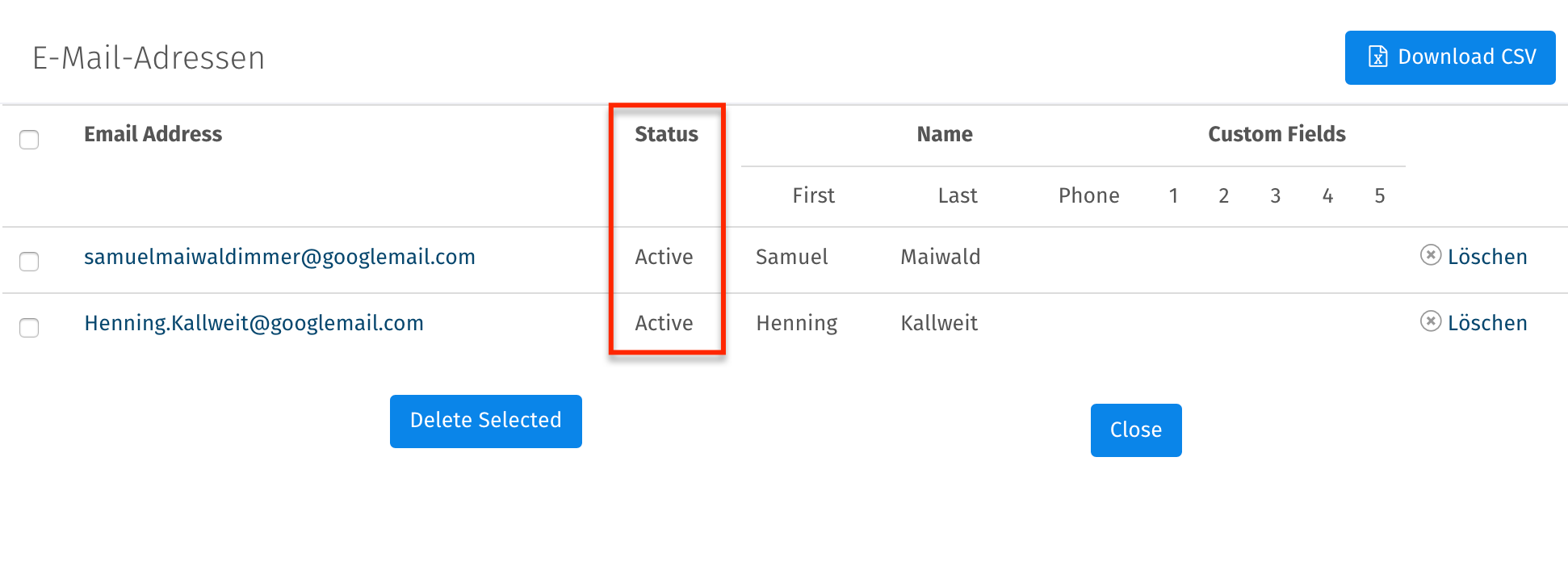Click the Email Address column header
The height and width of the screenshot is (562, 1568).
pyautogui.click(x=153, y=134)
